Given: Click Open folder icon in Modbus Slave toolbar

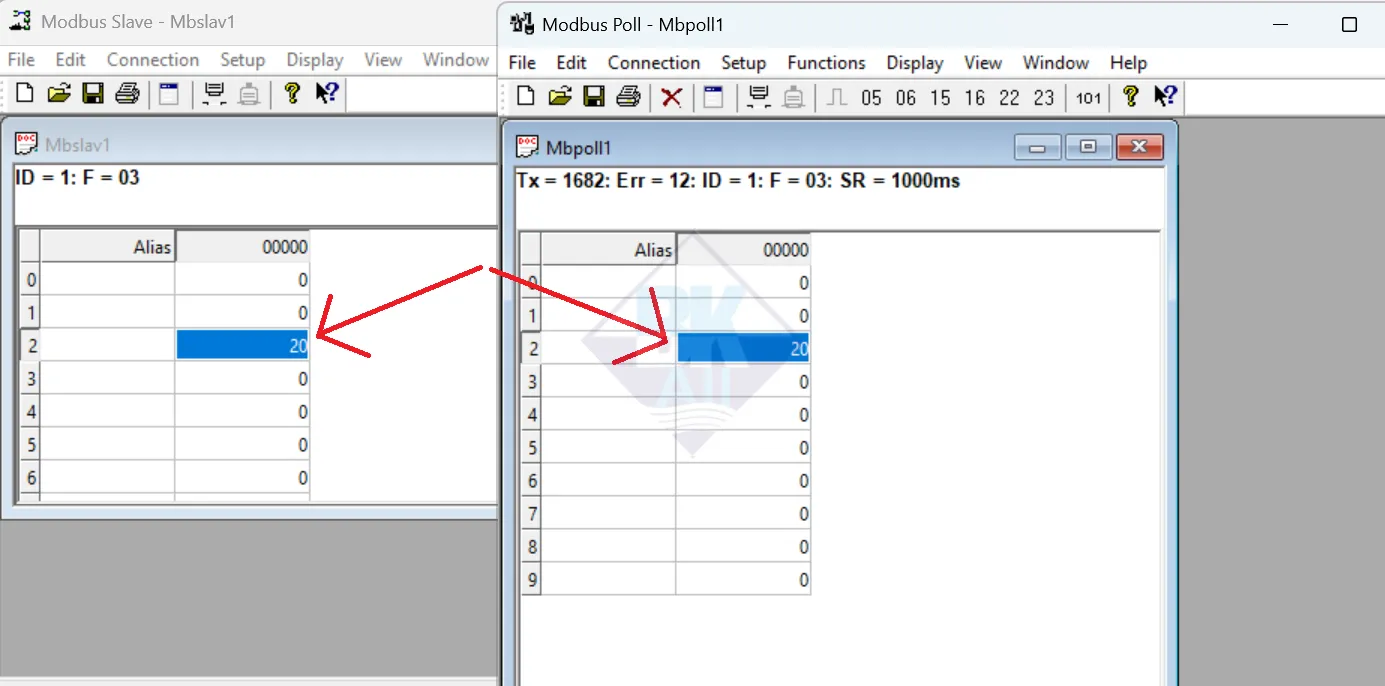Looking at the screenshot, I should tap(59, 93).
